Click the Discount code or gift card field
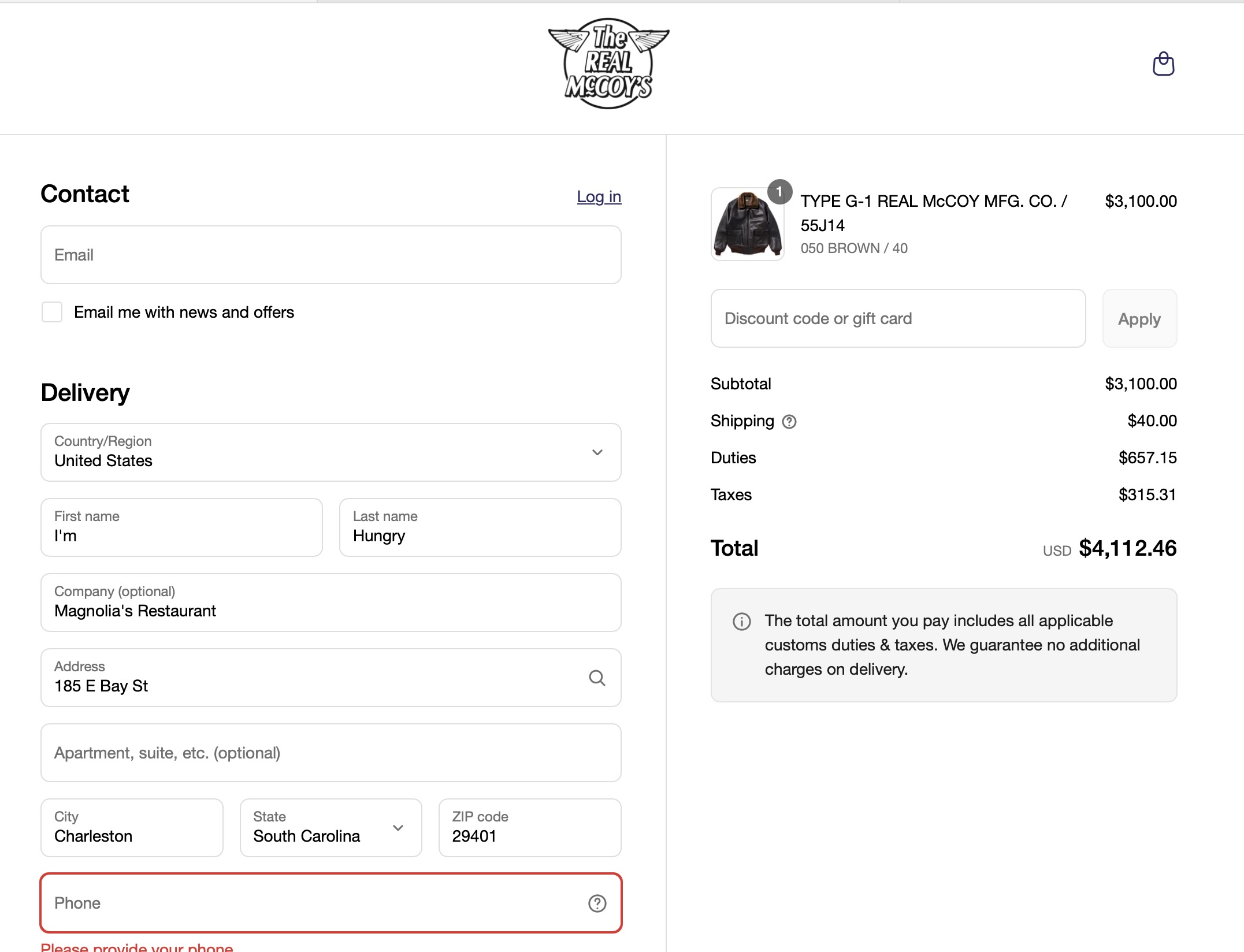This screenshot has width=1244, height=952. point(898,318)
